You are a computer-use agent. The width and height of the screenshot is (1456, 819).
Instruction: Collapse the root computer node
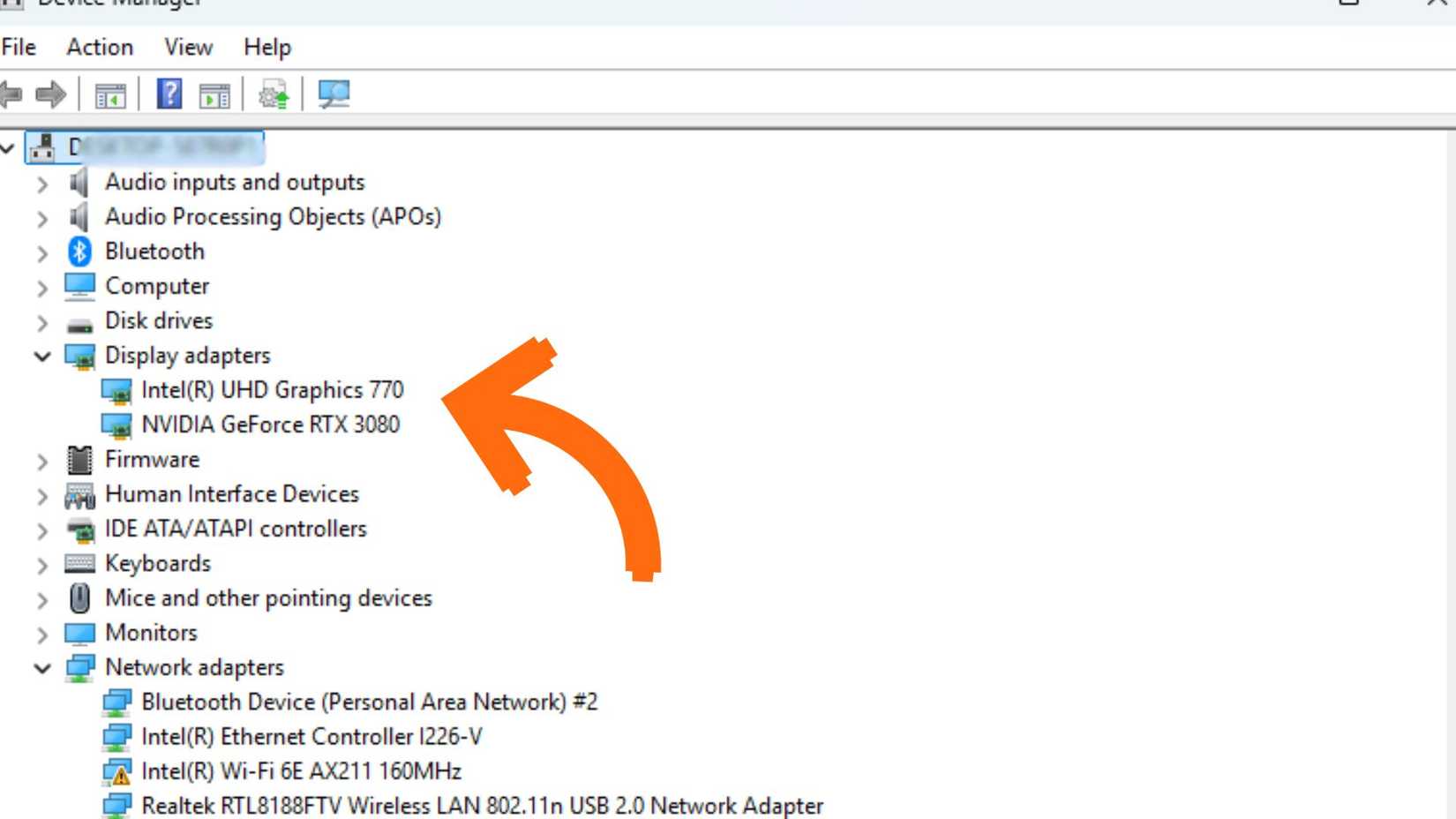tap(7, 147)
